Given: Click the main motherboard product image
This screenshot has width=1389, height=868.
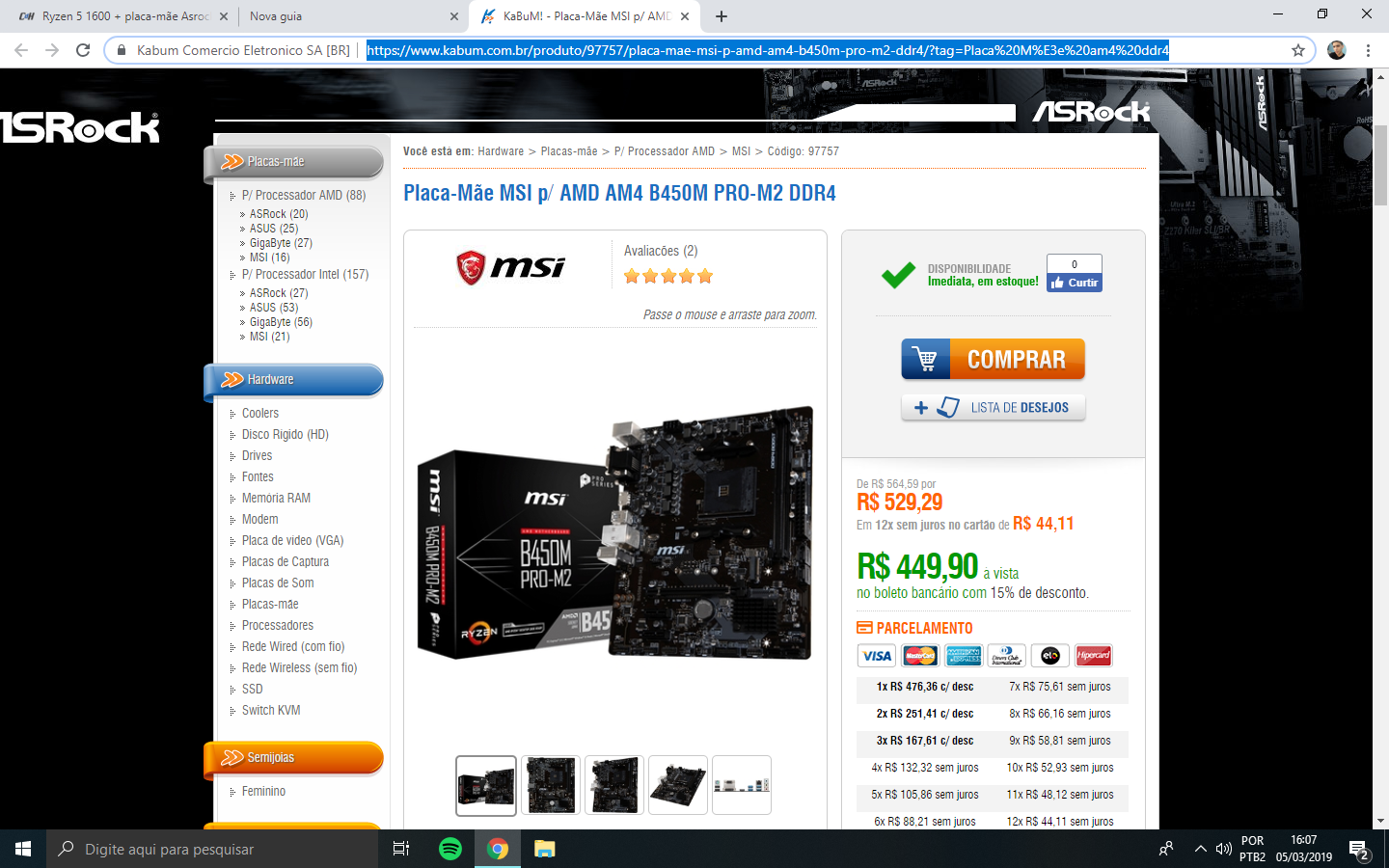Looking at the screenshot, I should point(615,533).
